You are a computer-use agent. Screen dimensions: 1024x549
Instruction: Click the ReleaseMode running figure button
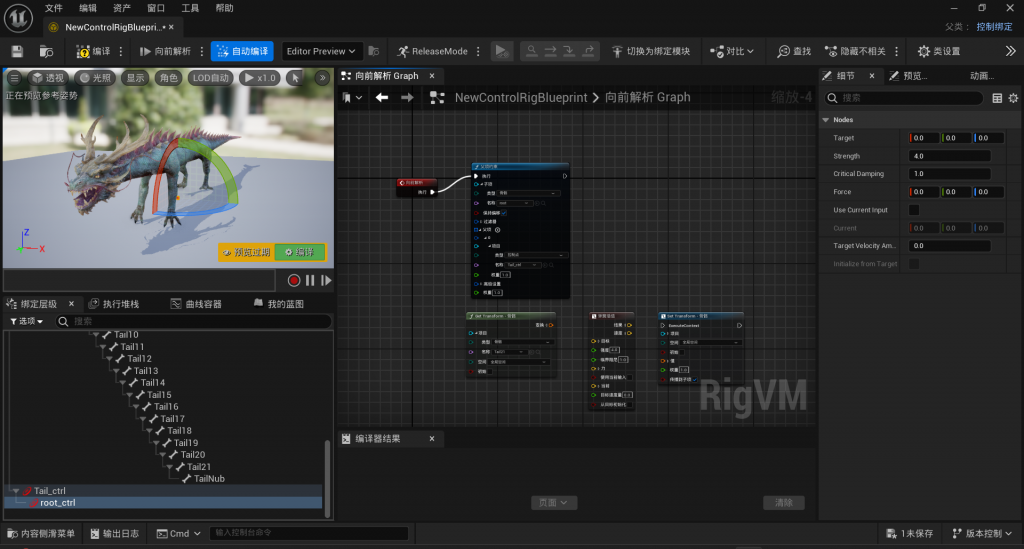coord(432,51)
